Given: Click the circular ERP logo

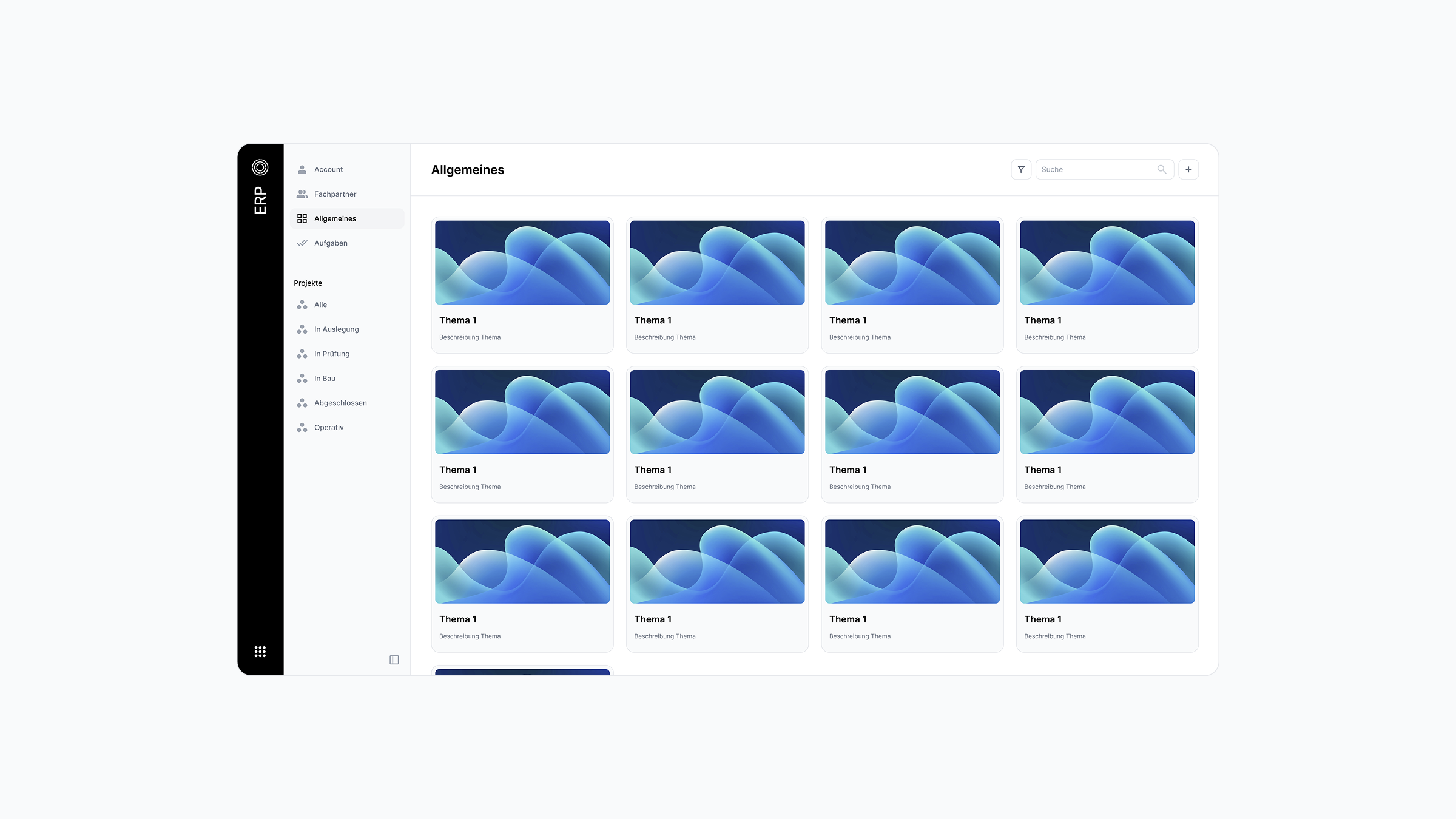Looking at the screenshot, I should pos(260,167).
